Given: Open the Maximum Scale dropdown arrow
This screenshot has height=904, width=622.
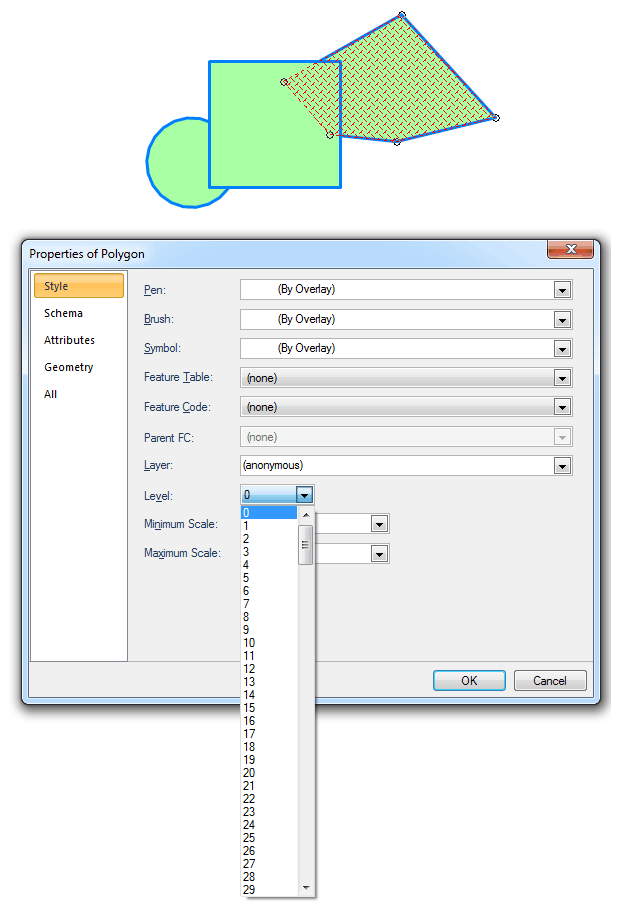Looking at the screenshot, I should point(379,555).
